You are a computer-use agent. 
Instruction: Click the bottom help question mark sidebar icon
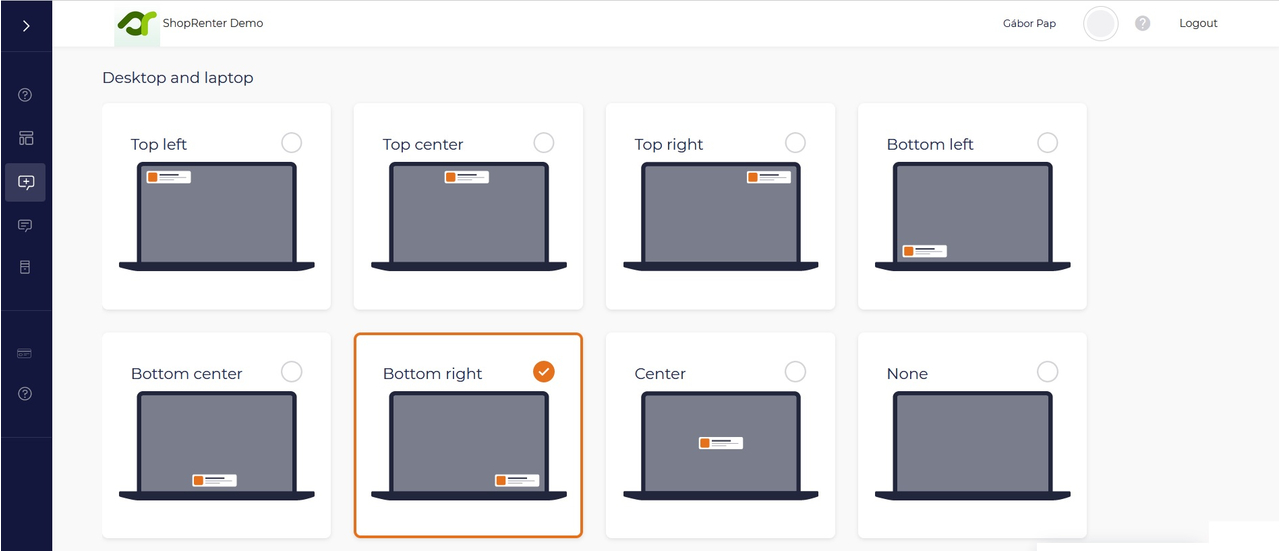coord(26,394)
